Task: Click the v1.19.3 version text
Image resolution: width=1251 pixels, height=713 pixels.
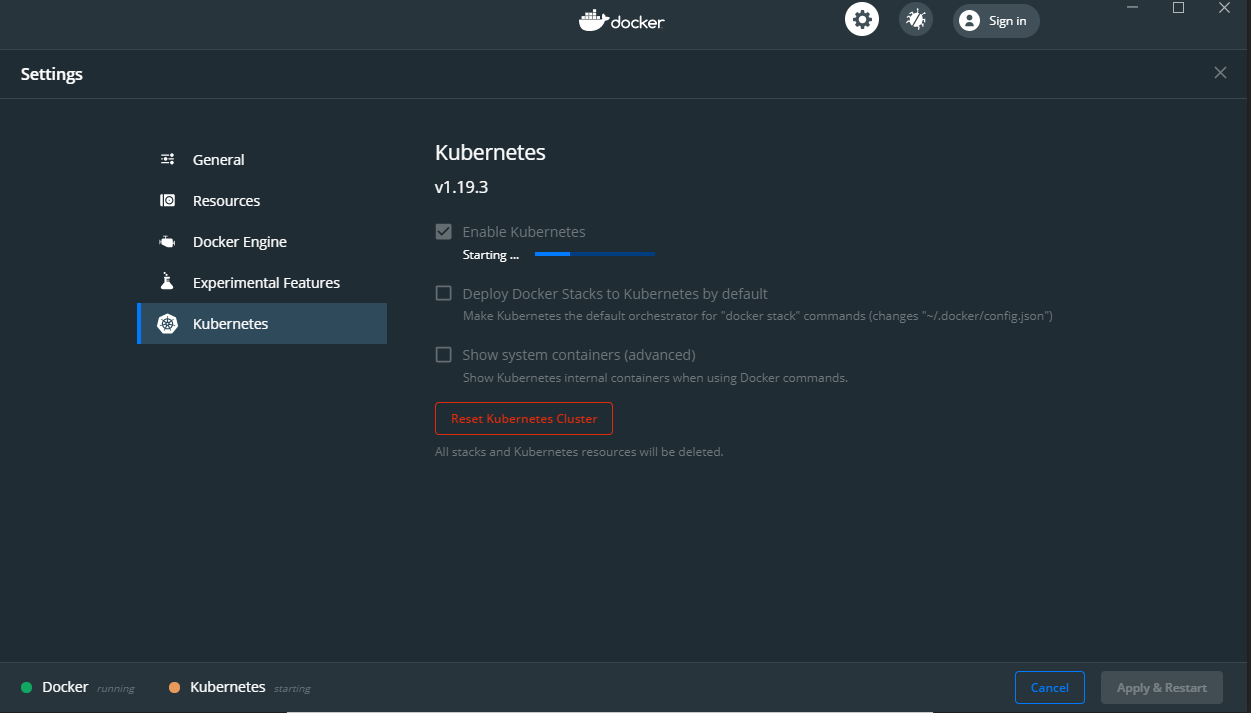Action: click(461, 187)
